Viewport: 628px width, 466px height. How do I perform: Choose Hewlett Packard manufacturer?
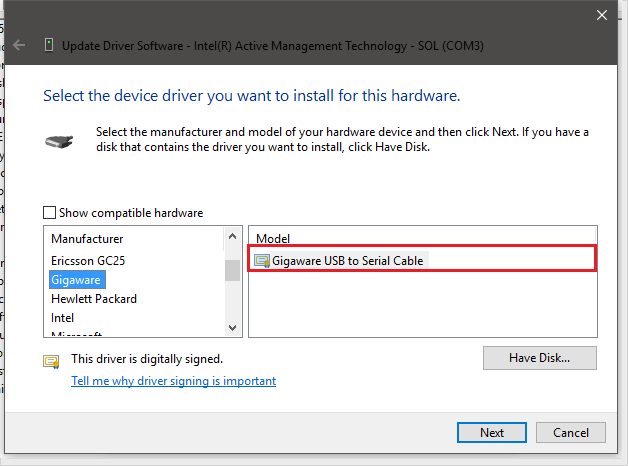94,299
